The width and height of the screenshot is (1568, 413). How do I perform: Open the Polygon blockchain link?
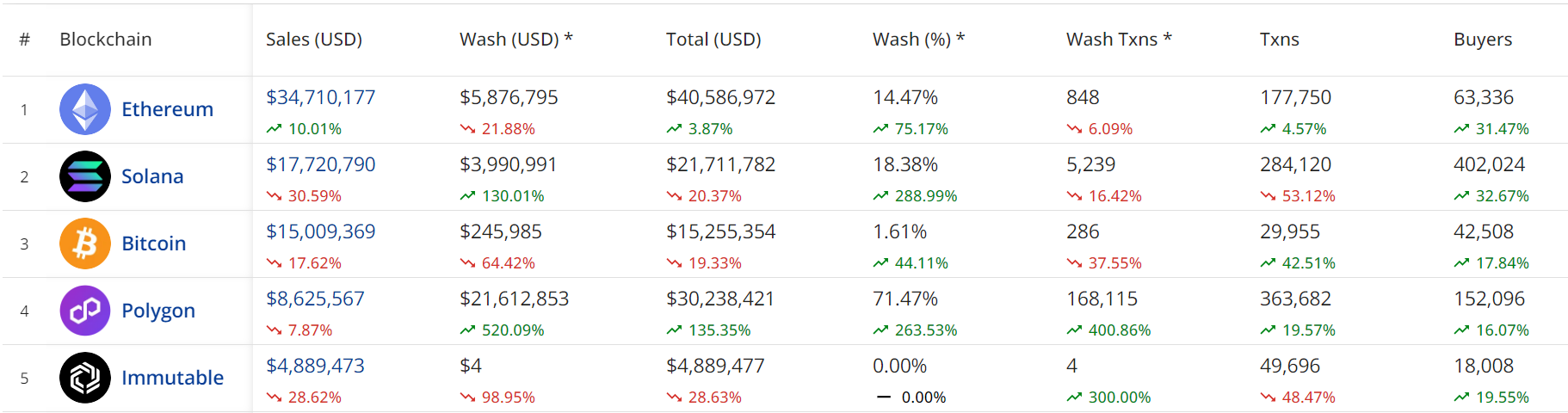tap(158, 311)
